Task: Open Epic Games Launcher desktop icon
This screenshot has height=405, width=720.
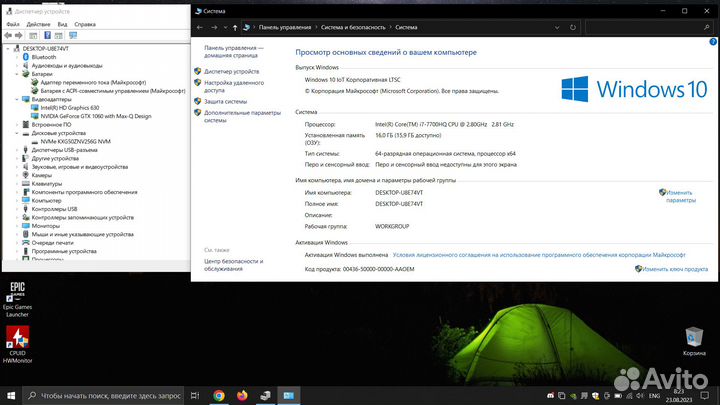Action: pos(17,299)
